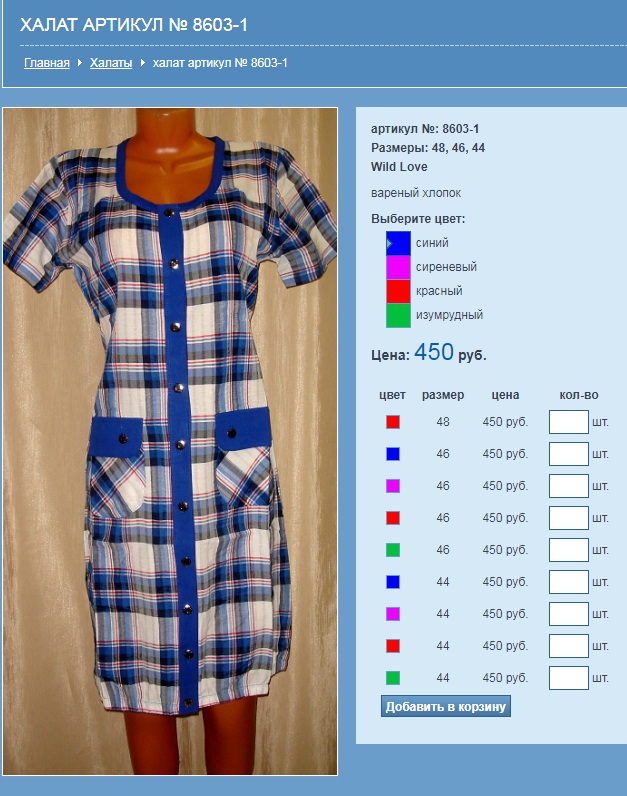This screenshot has width=627, height=796.
Task: Click the lilac swatch in size 46 row
Action: coord(393,486)
